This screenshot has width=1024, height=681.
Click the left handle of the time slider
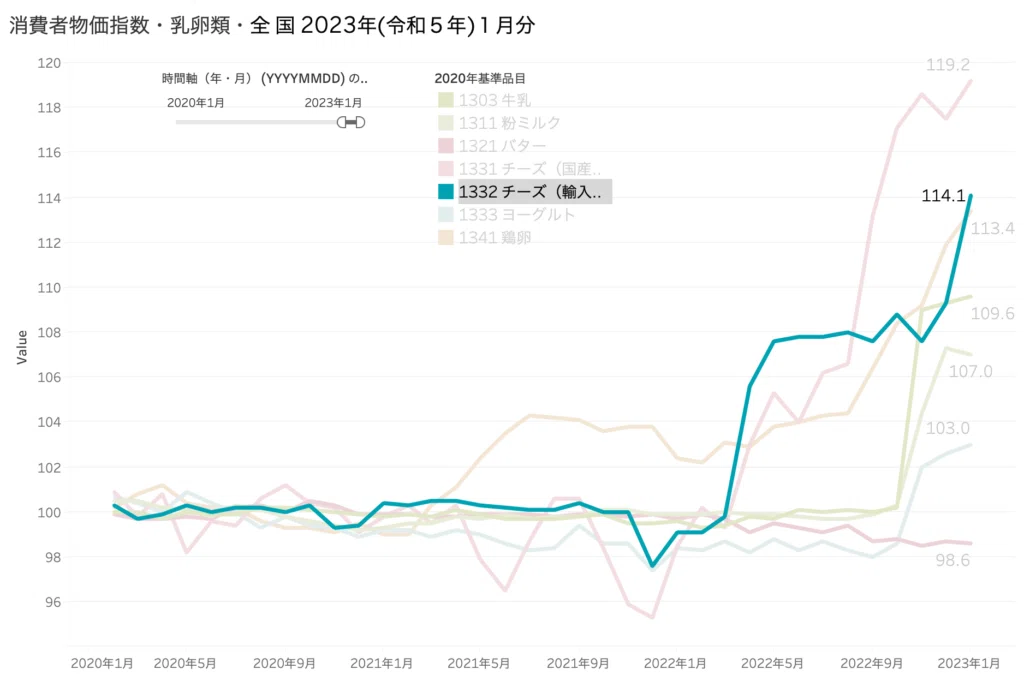point(342,122)
